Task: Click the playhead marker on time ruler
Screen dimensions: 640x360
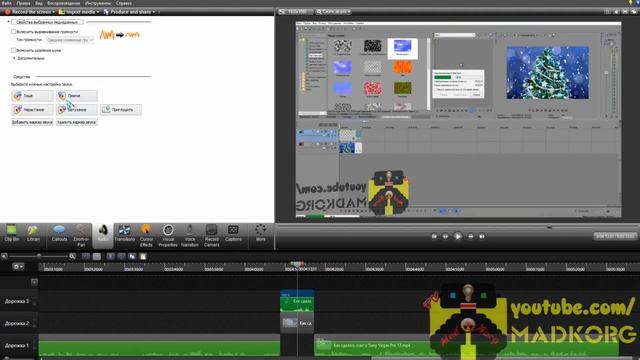Action: point(297,264)
